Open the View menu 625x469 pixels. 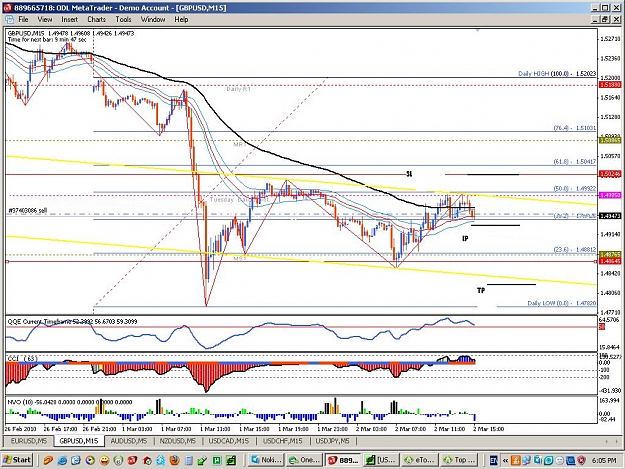(45, 19)
